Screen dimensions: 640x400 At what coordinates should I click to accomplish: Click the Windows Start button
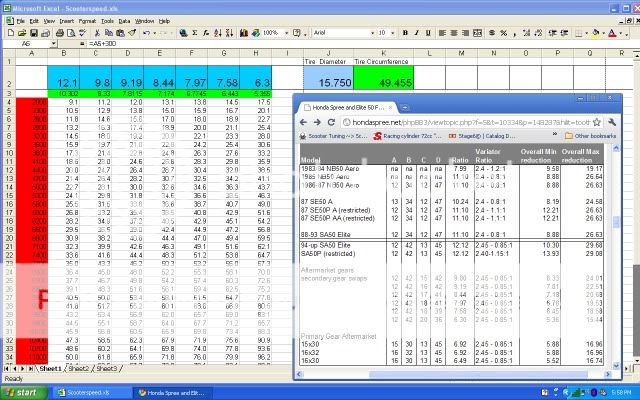(24, 392)
